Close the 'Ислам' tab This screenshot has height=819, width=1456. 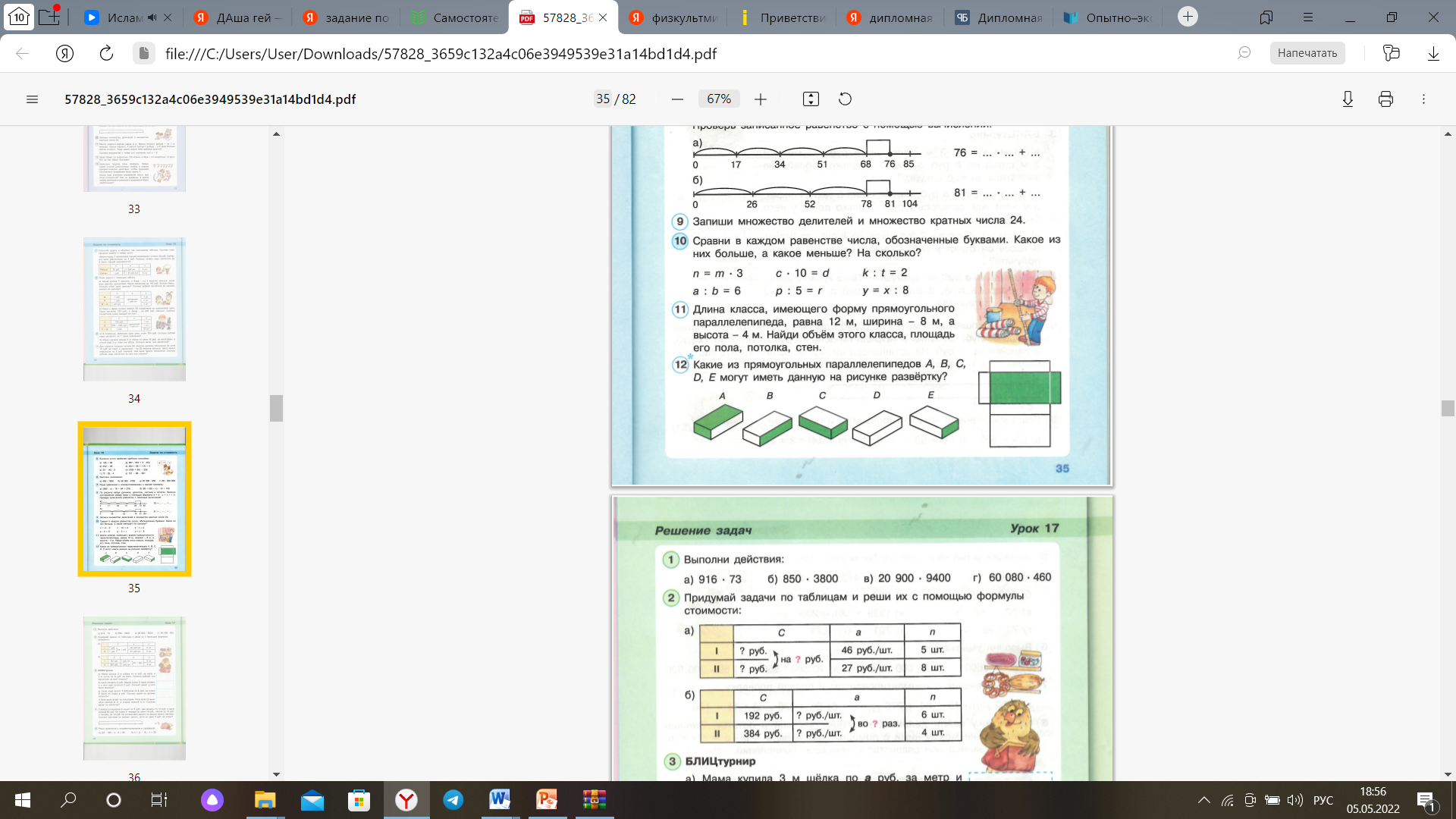(x=168, y=17)
